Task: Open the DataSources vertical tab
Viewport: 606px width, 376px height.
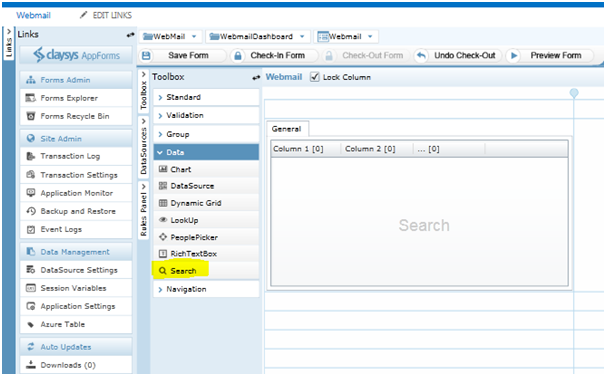Action: 143,147
